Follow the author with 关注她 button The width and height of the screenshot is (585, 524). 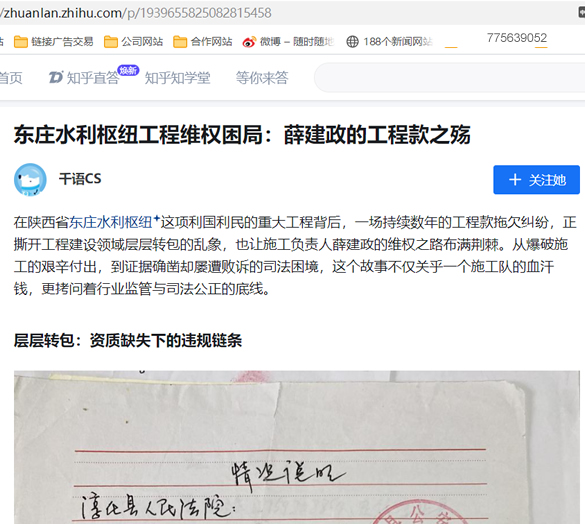(536, 180)
